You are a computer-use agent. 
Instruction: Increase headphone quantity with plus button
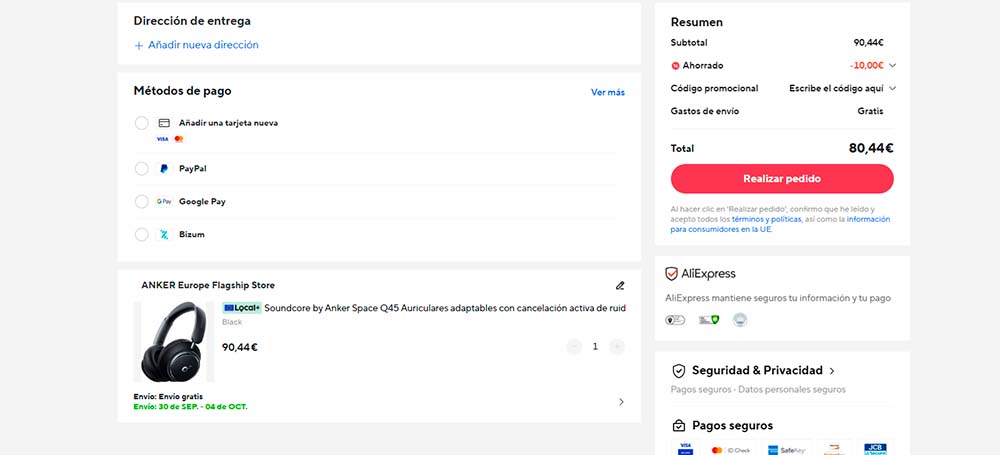coord(617,347)
